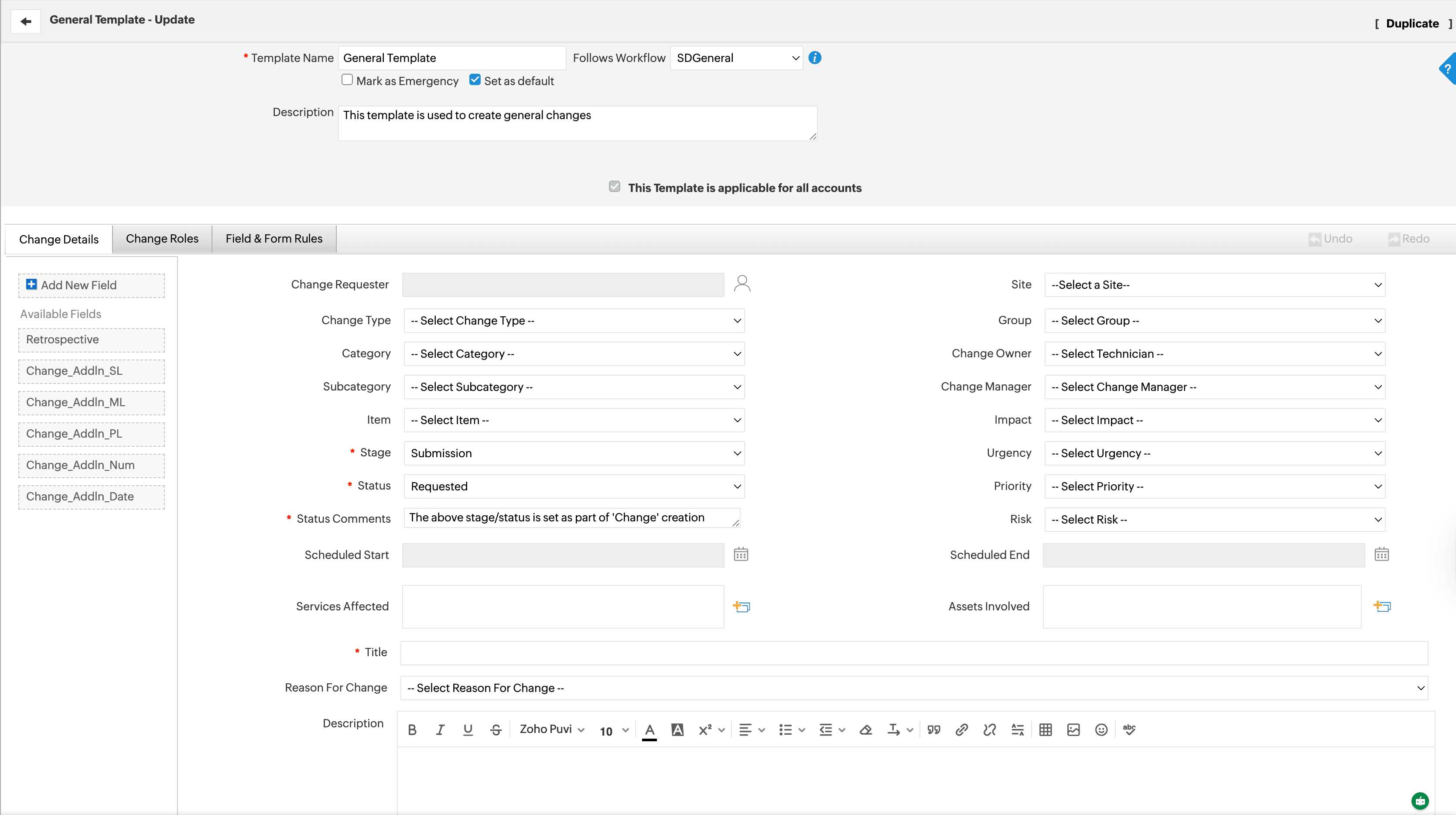Open the Follows Workflow info icon
The height and width of the screenshot is (815, 1456).
click(814, 58)
